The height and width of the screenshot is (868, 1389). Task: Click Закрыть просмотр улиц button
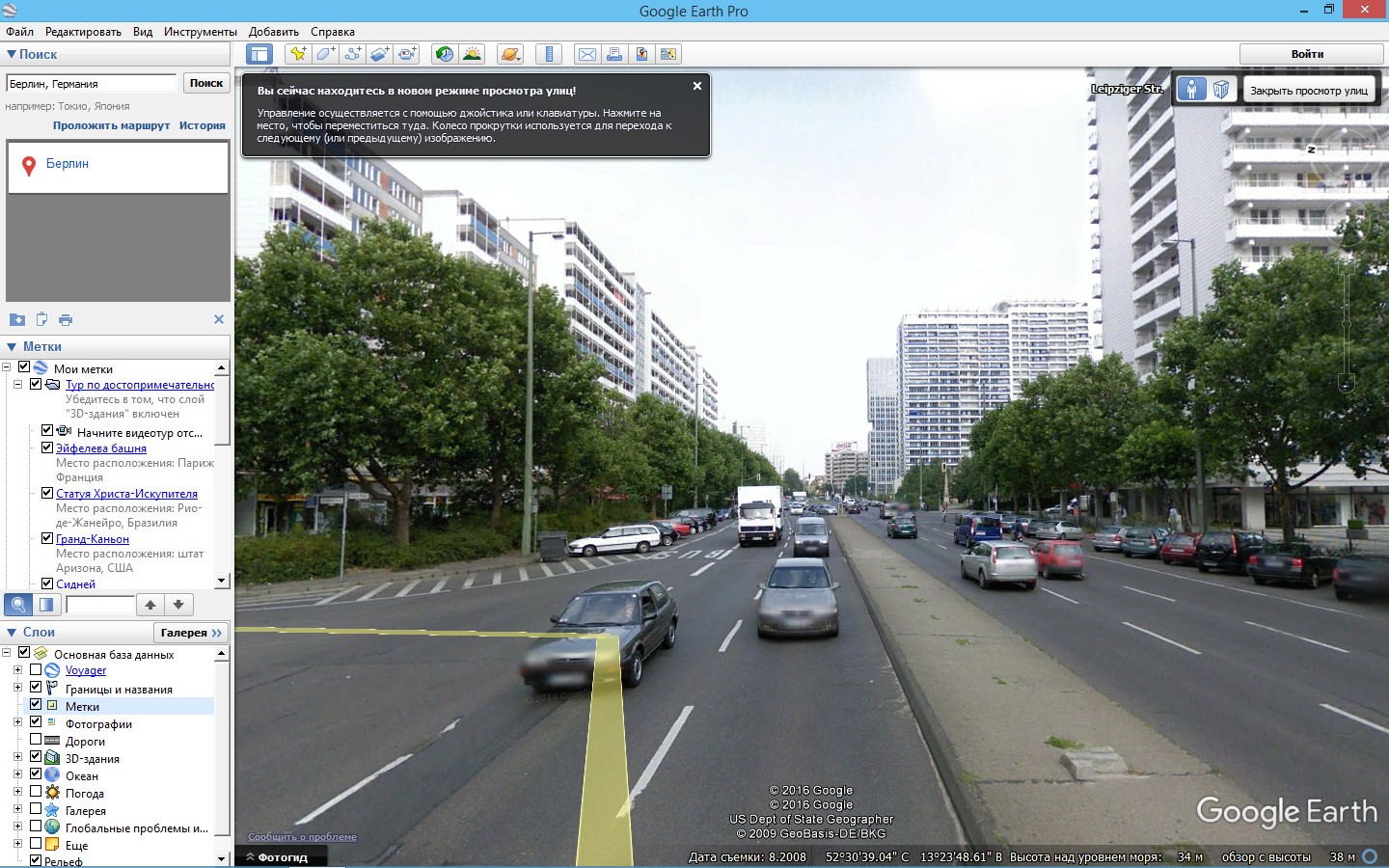pyautogui.click(x=1309, y=91)
